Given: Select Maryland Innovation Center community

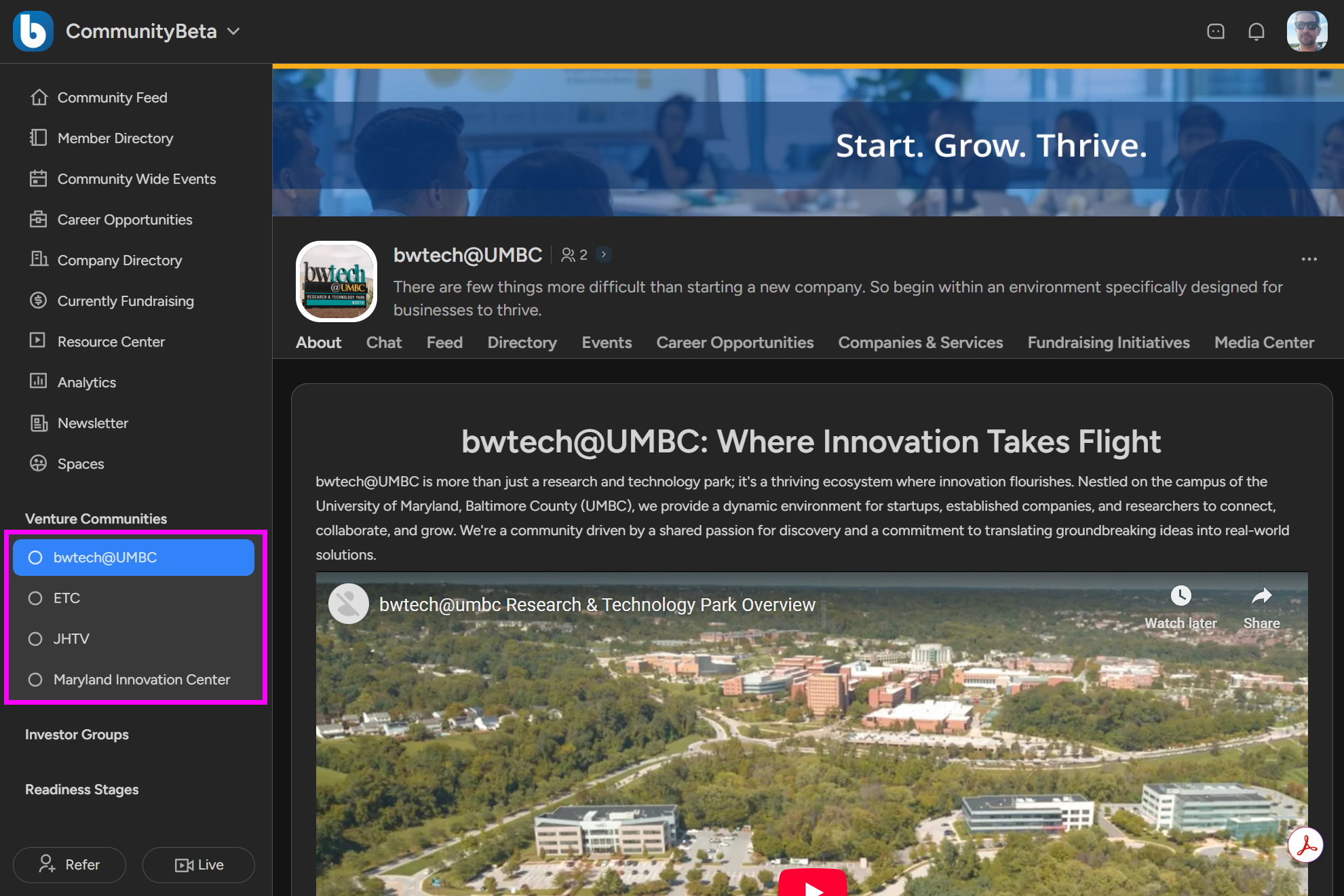Looking at the screenshot, I should (x=134, y=680).
